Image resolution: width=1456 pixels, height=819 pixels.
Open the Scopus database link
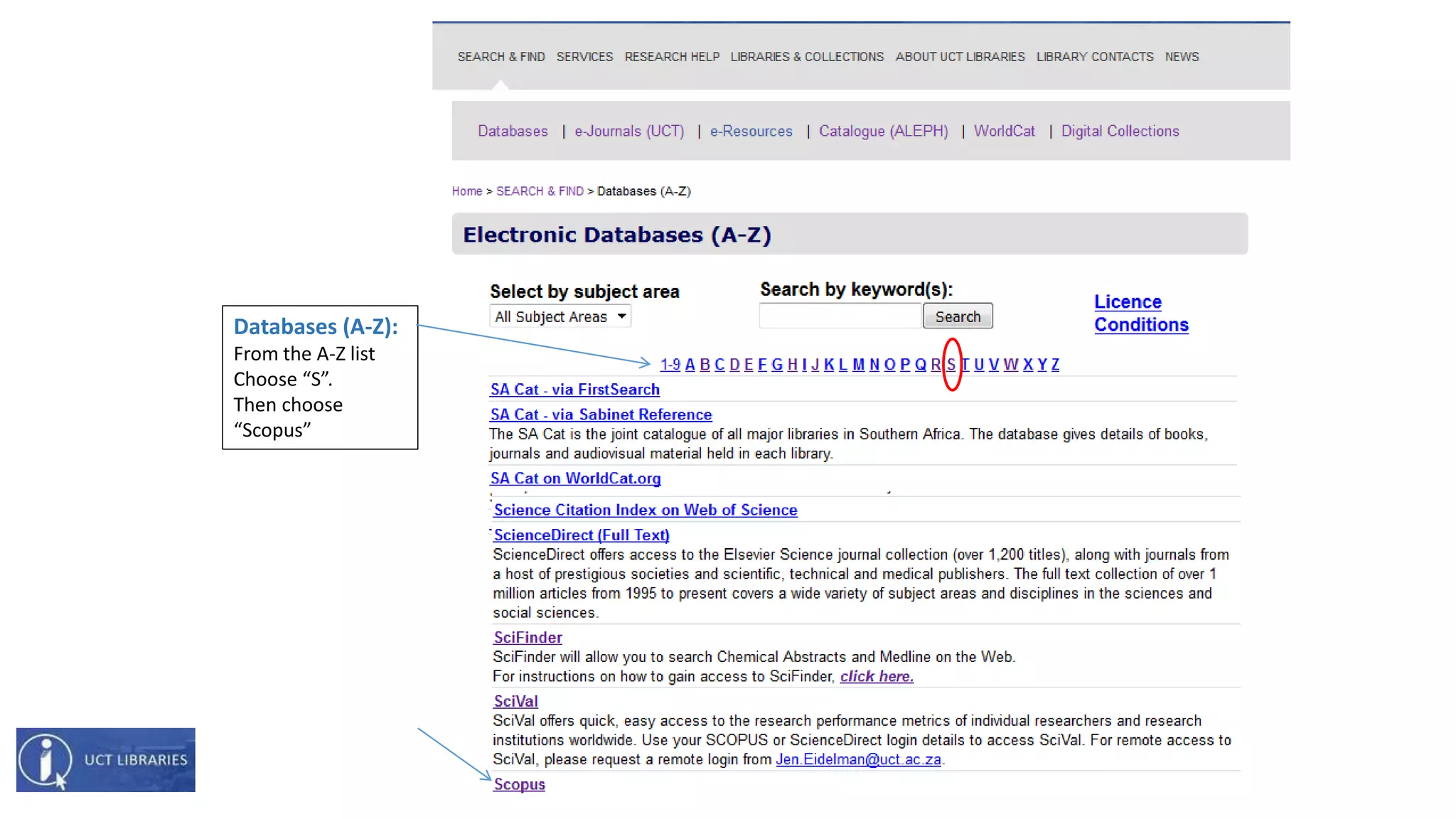point(519,784)
